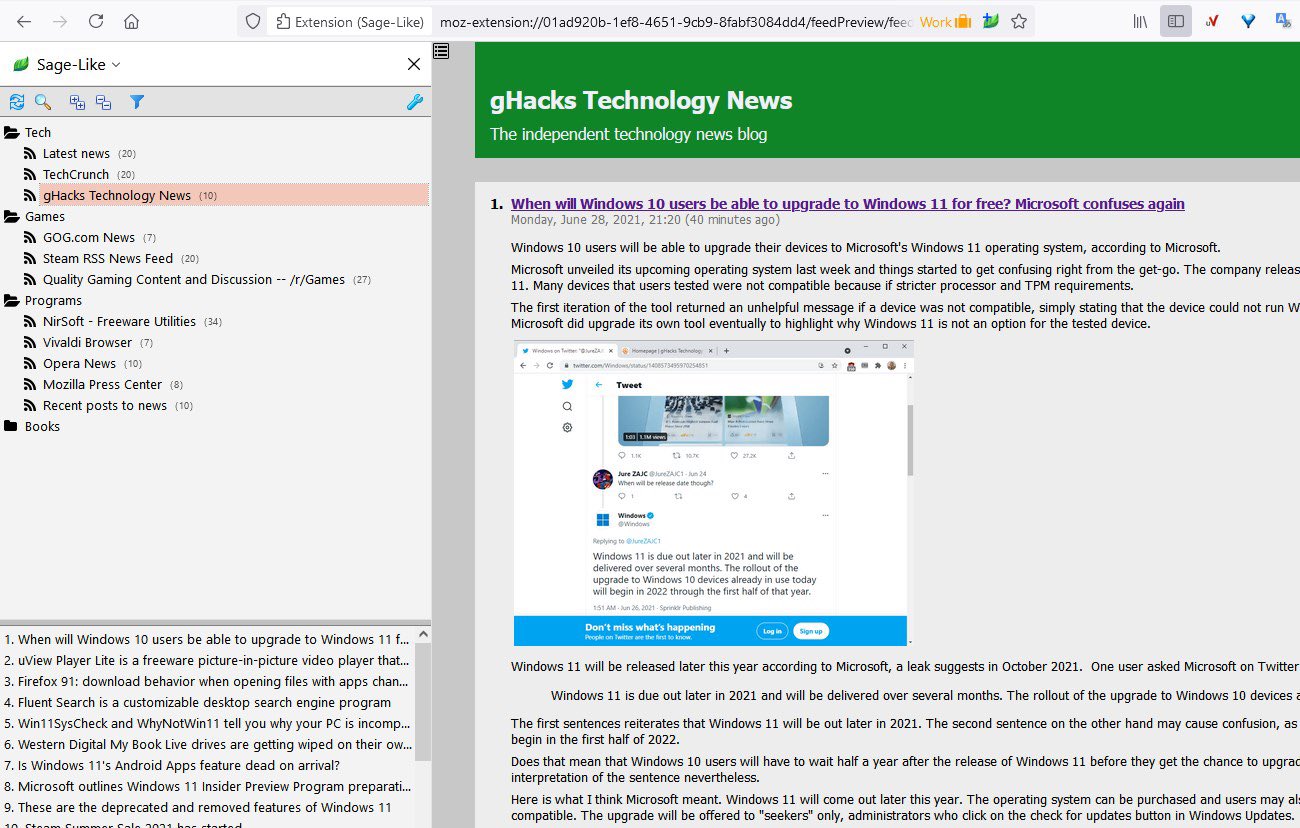Viewport: 1300px width, 828px height.
Task: Click the jump-list icon above the feed preview
Action: click(x=441, y=50)
